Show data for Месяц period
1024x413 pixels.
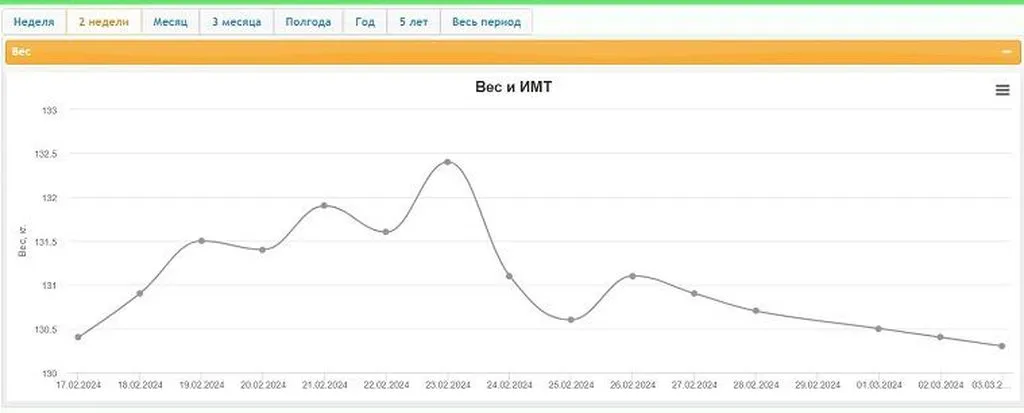170,22
